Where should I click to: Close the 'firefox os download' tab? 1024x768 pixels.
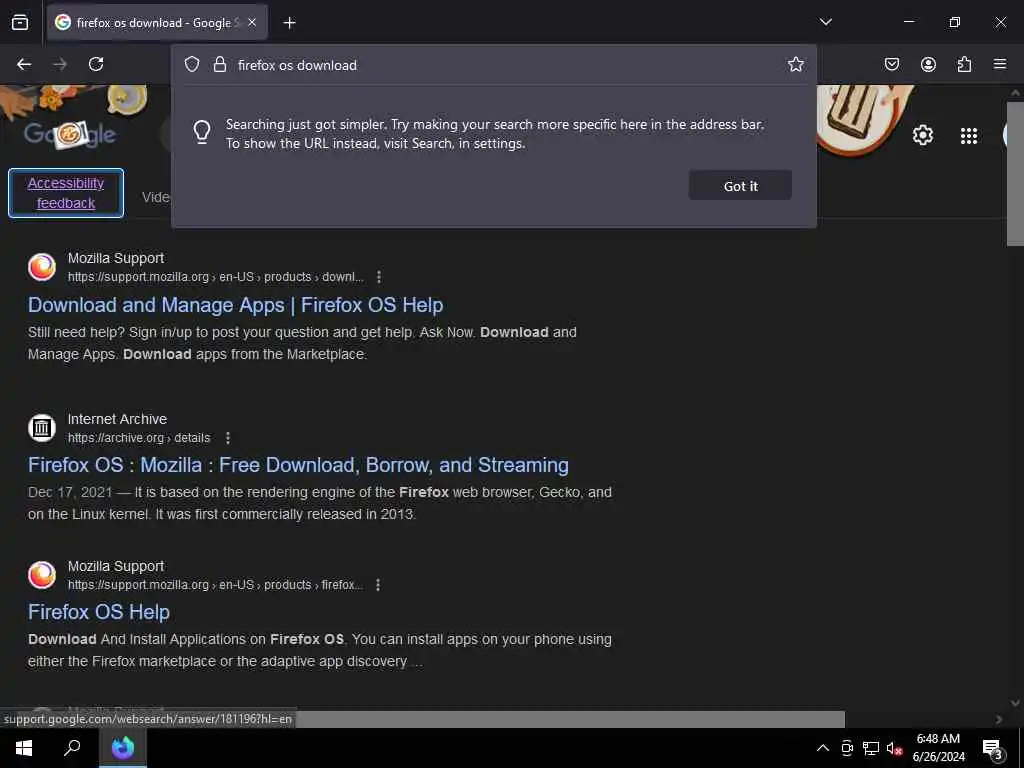pos(252,22)
